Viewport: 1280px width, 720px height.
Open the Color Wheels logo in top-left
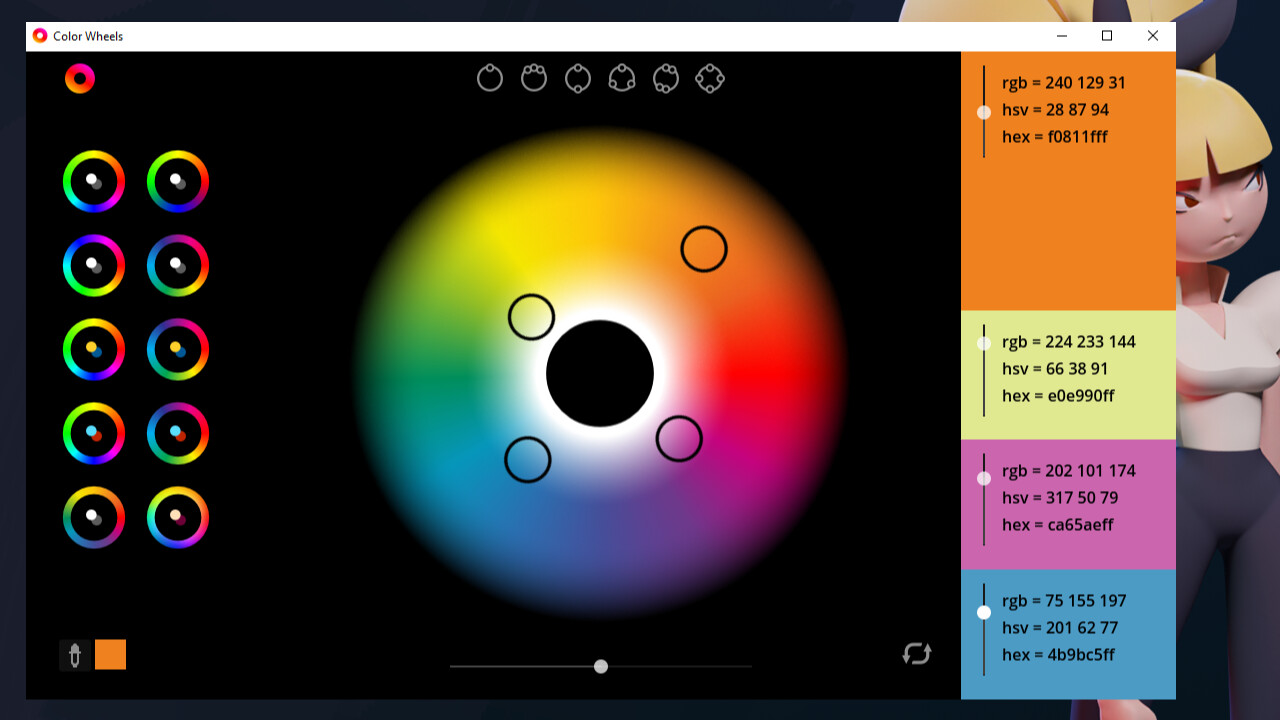click(80, 78)
